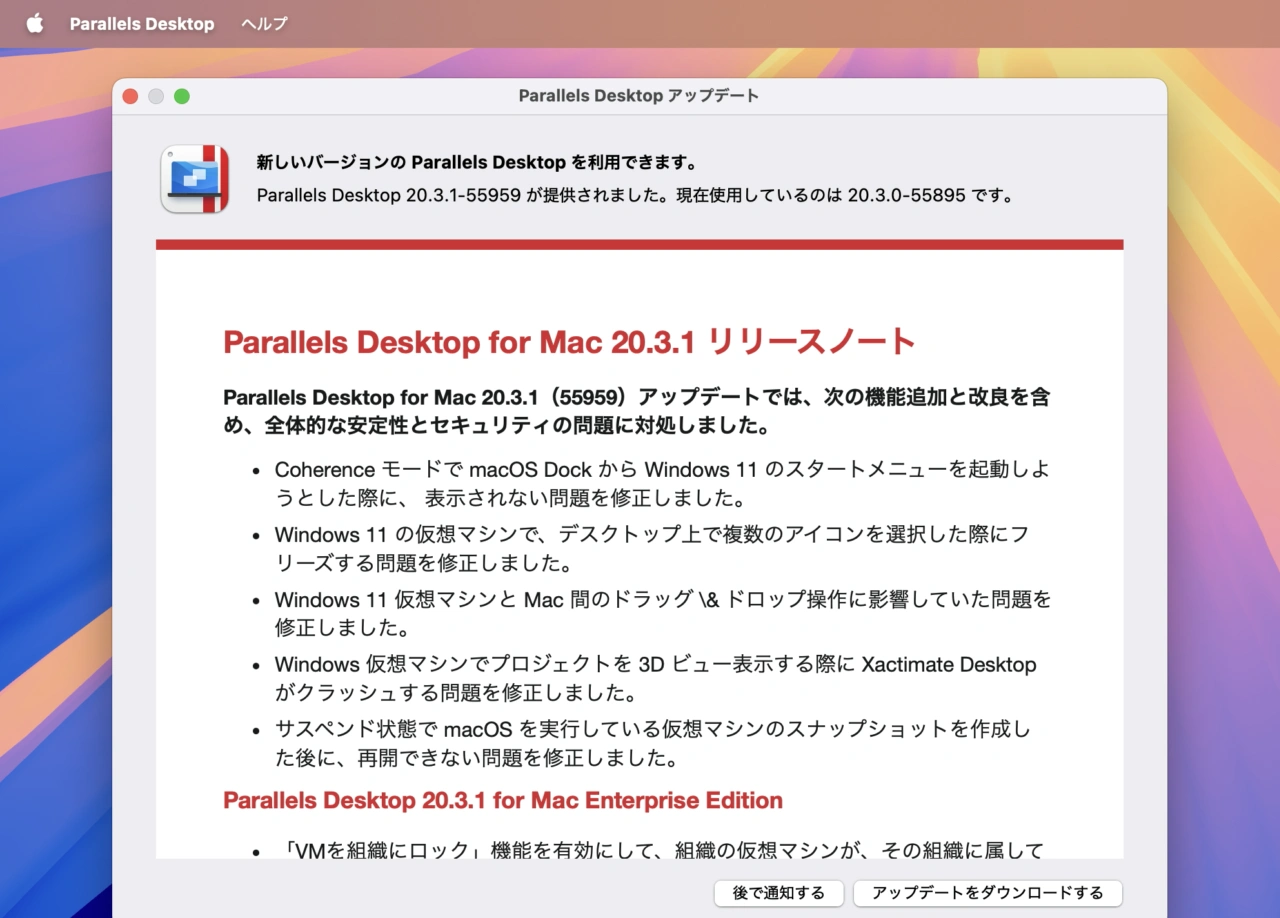Open the Apple menu
This screenshot has width=1280, height=918.
click(35, 24)
